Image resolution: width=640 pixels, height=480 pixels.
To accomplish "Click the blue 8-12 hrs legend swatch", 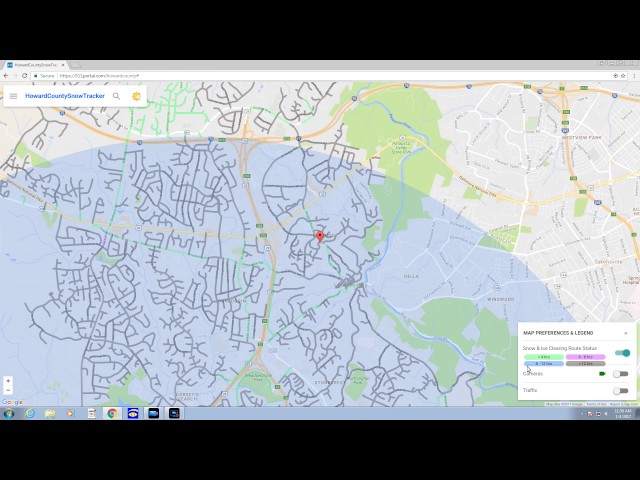I will click(544, 363).
